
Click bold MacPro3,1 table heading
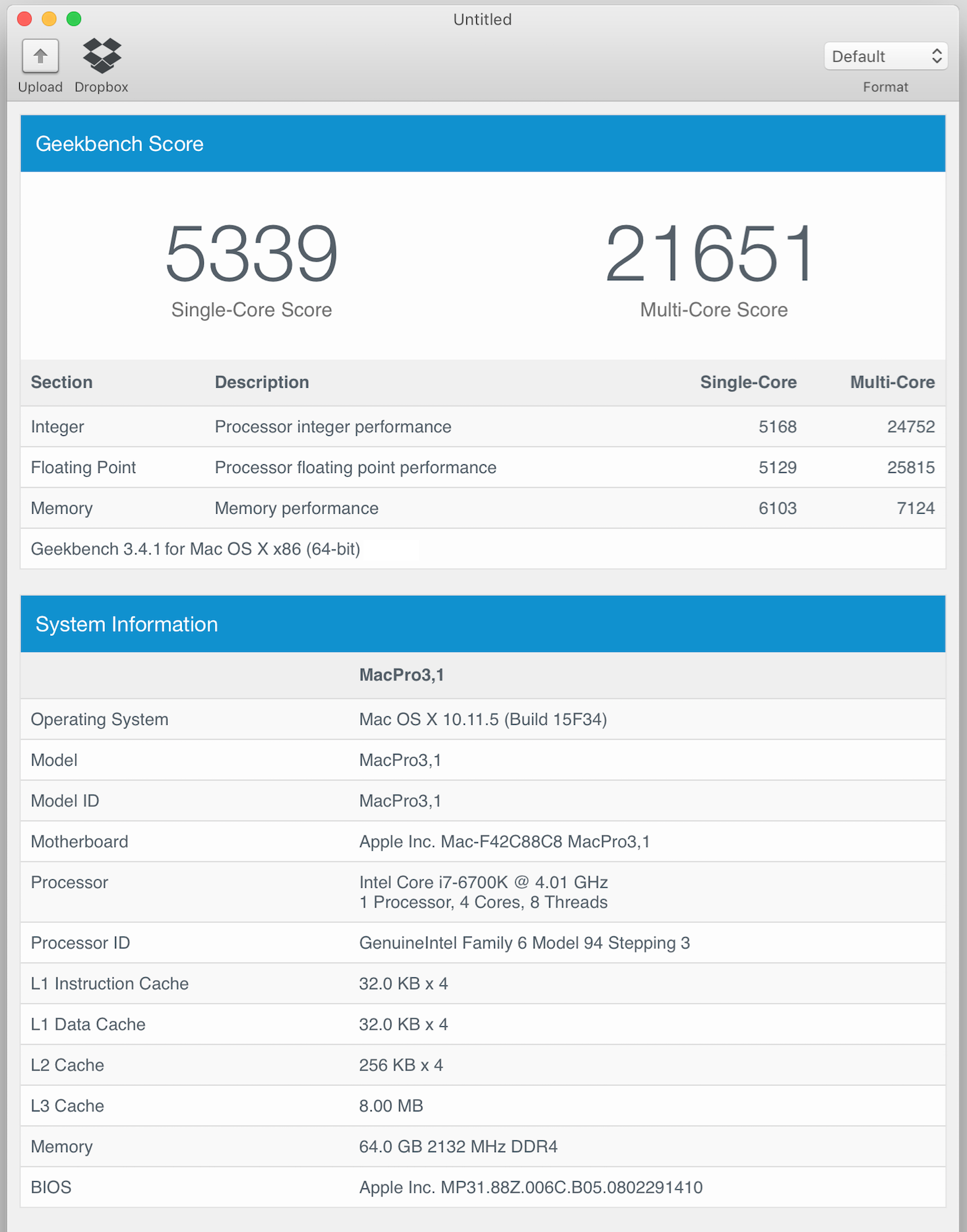tap(402, 675)
